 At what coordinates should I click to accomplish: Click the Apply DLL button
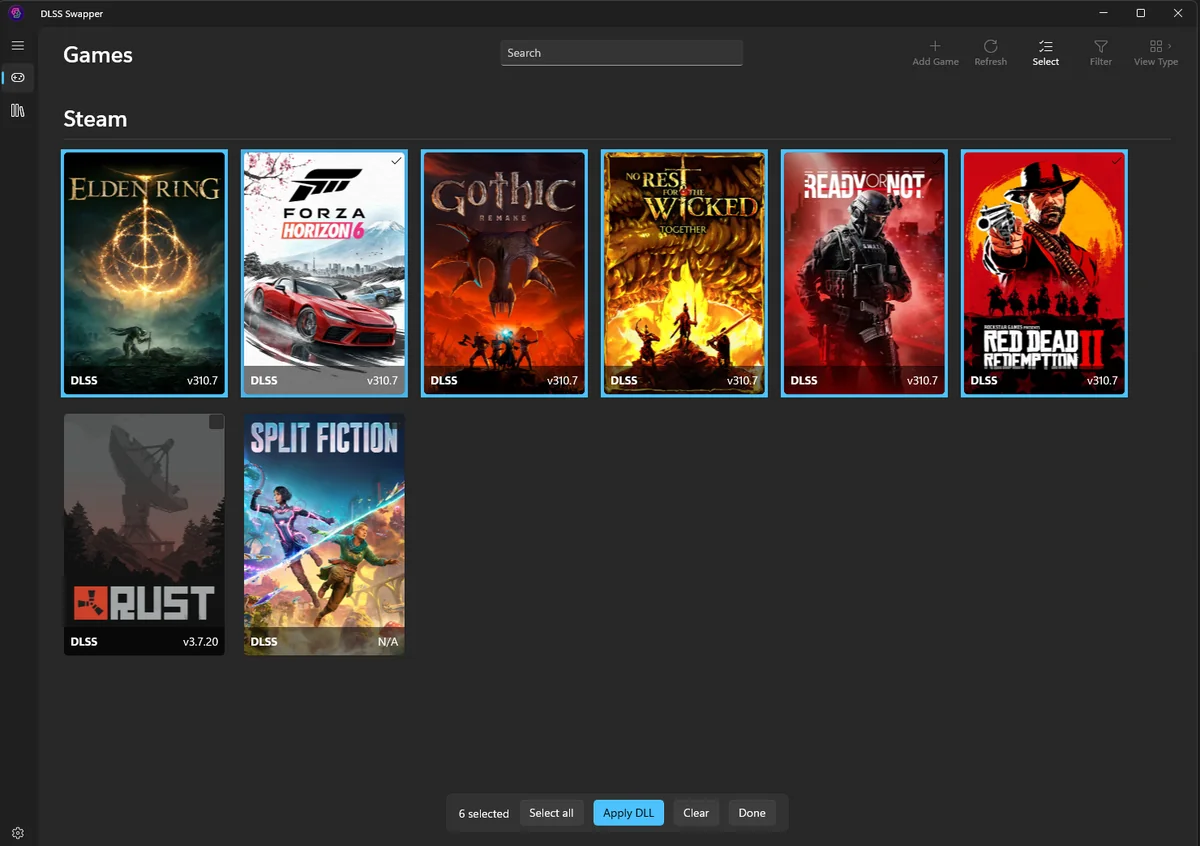click(628, 813)
